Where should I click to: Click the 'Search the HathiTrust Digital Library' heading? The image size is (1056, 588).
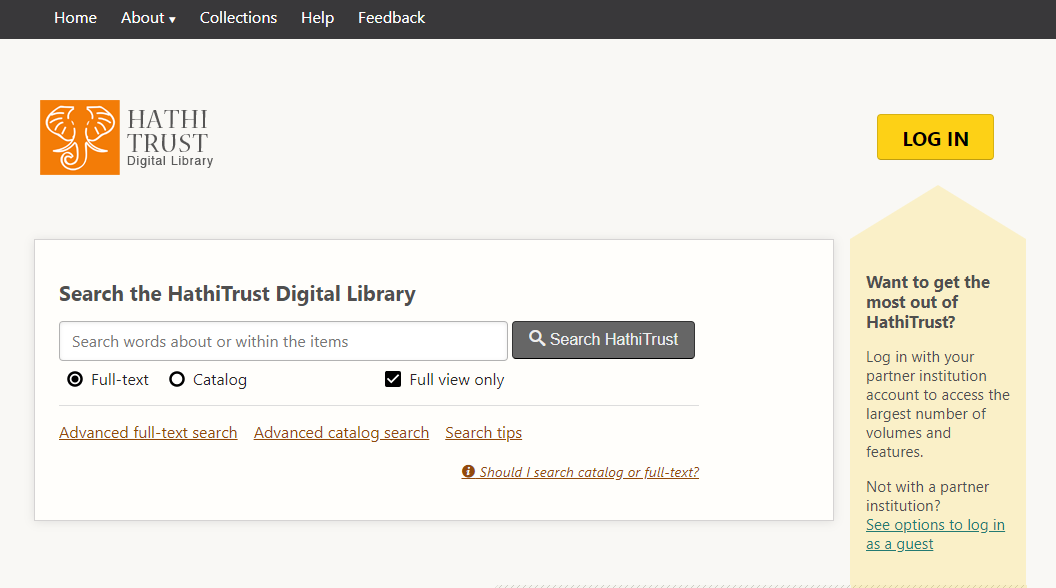point(237,294)
